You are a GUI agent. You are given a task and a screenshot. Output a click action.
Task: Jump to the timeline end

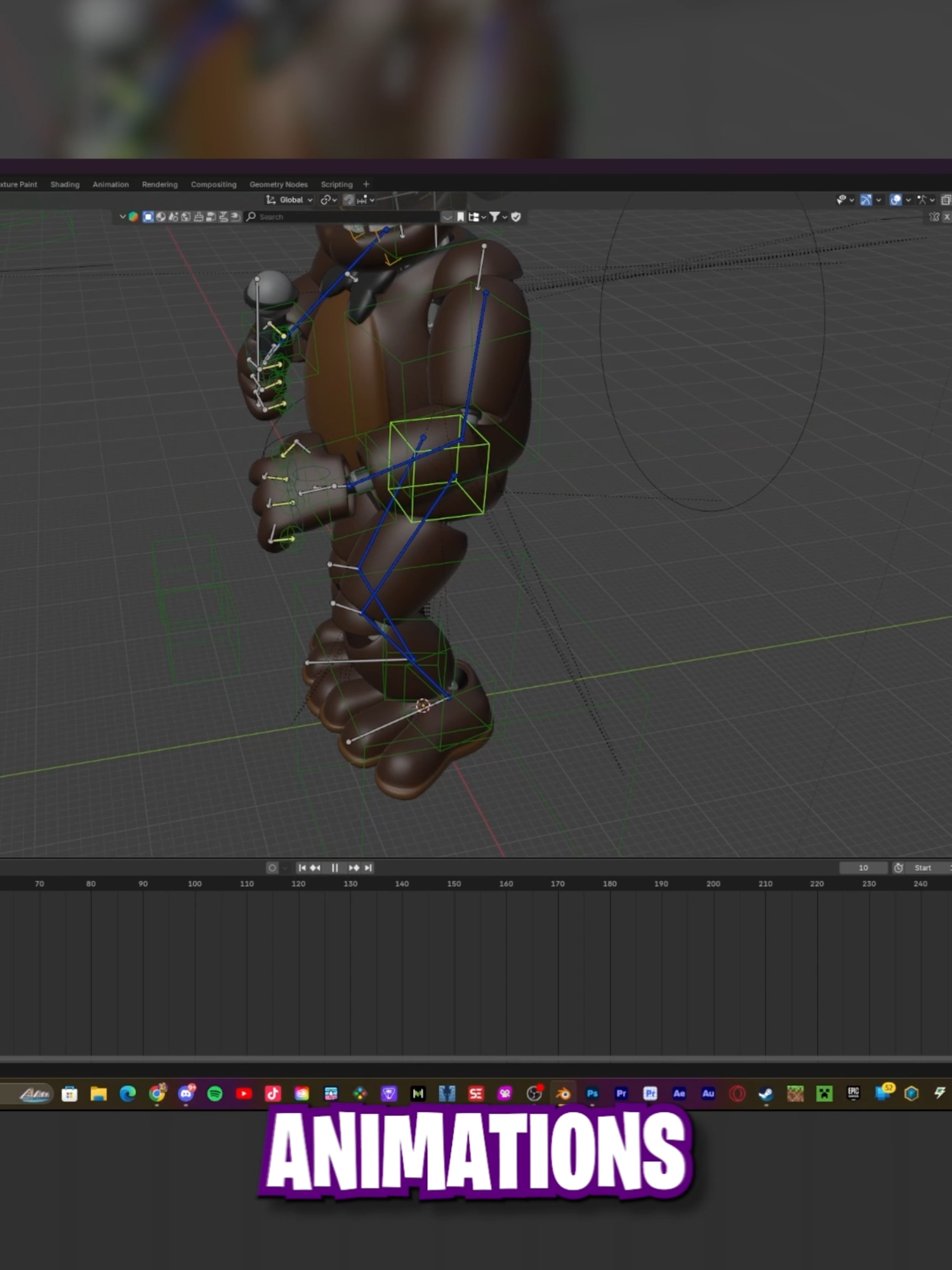coord(368,867)
